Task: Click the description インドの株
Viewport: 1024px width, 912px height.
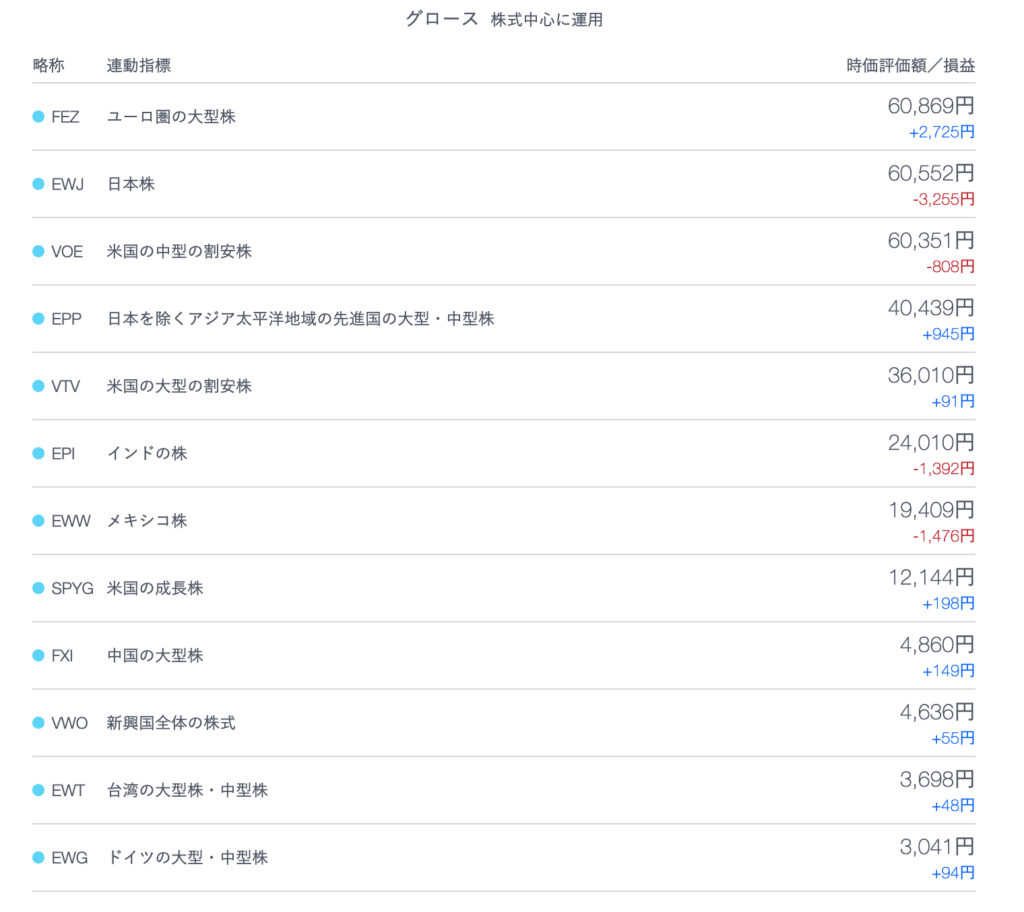Action: click(148, 453)
